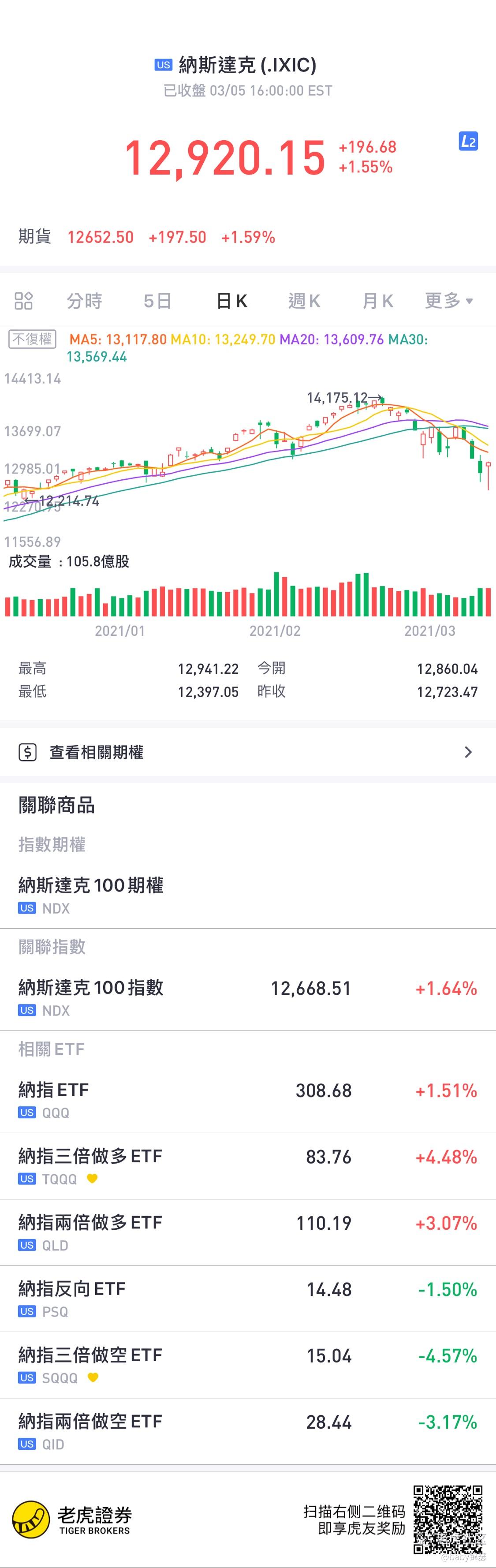Tap the US flag badge beside 納斯達克
This screenshot has width=496, height=1568.
[x=163, y=65]
